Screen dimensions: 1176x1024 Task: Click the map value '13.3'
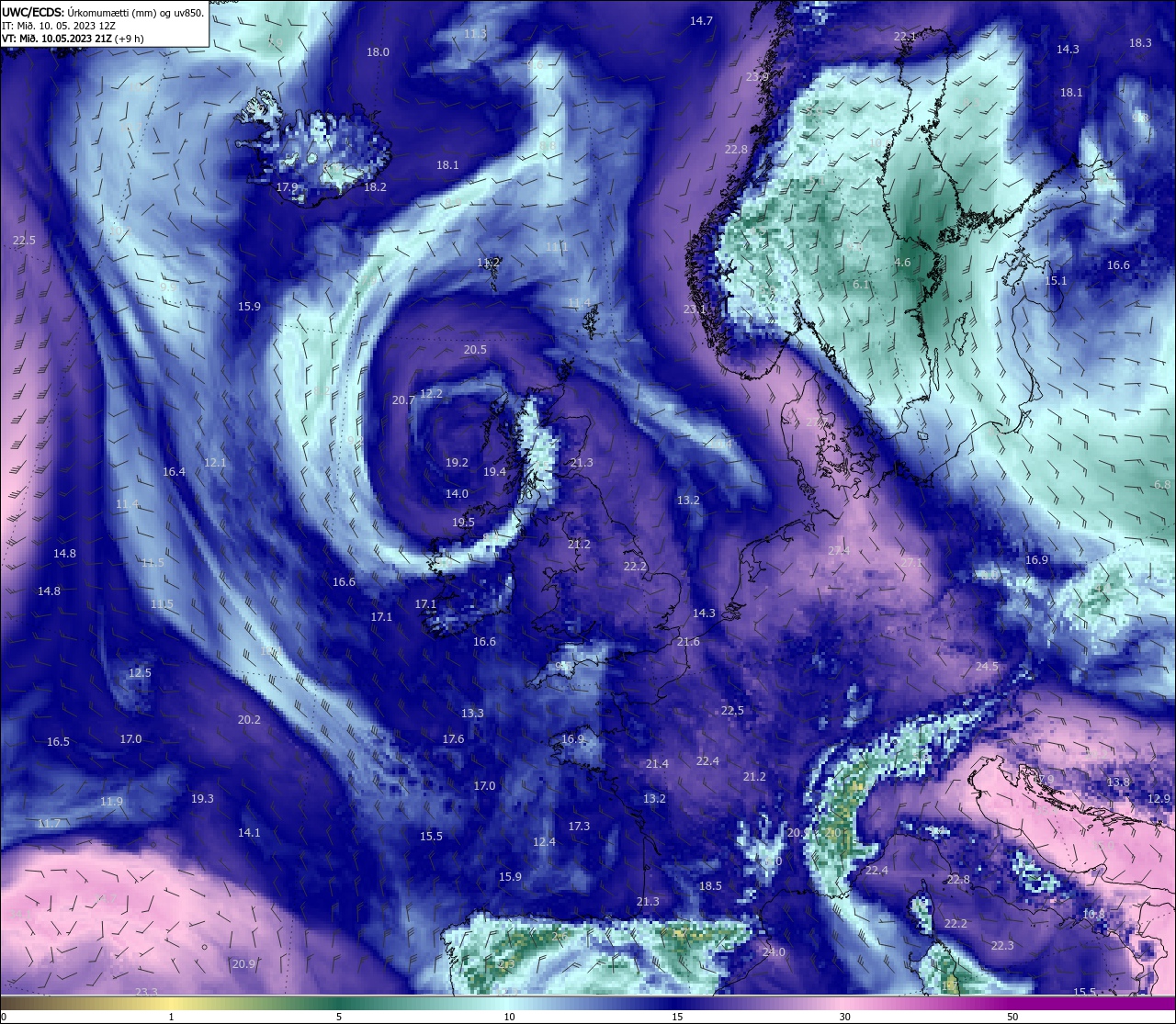[x=472, y=714]
